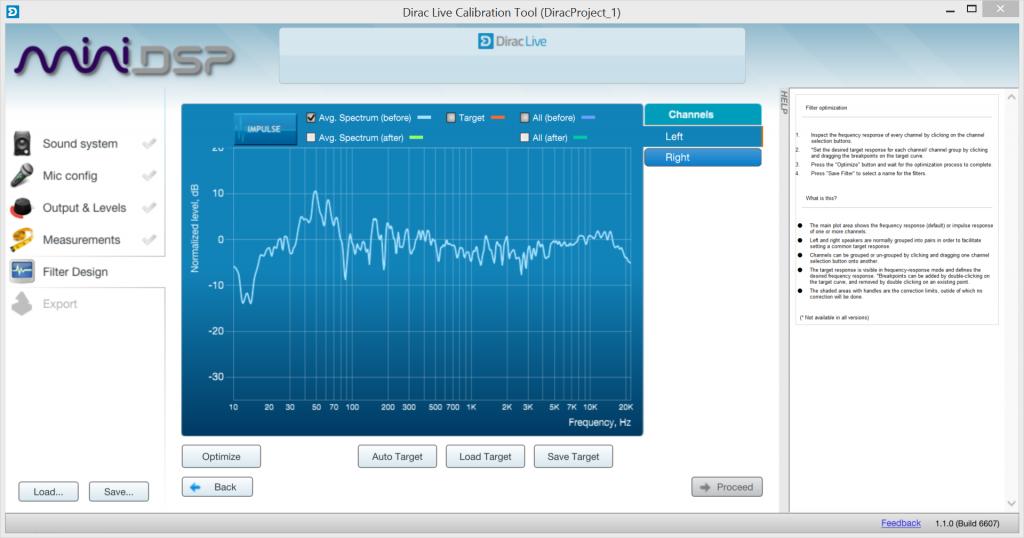1024x538 pixels.
Task: Select the Left channel
Action: (x=703, y=136)
